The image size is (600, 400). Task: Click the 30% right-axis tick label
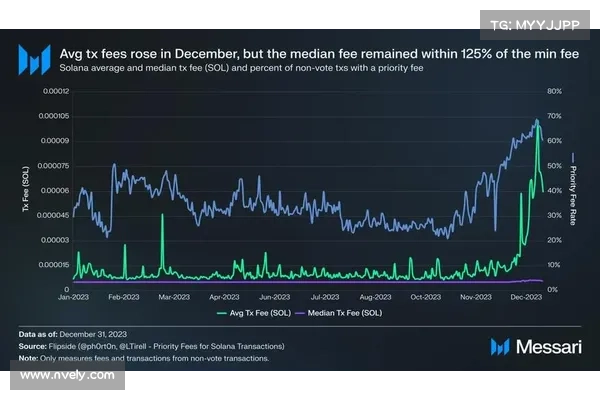(x=554, y=216)
